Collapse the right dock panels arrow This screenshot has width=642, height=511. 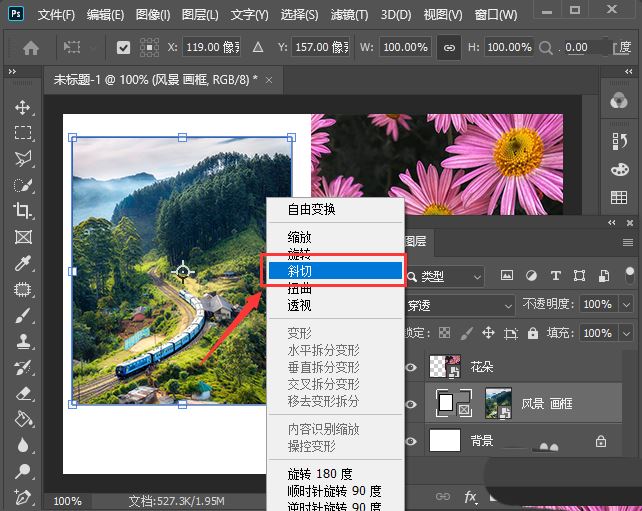tap(629, 72)
